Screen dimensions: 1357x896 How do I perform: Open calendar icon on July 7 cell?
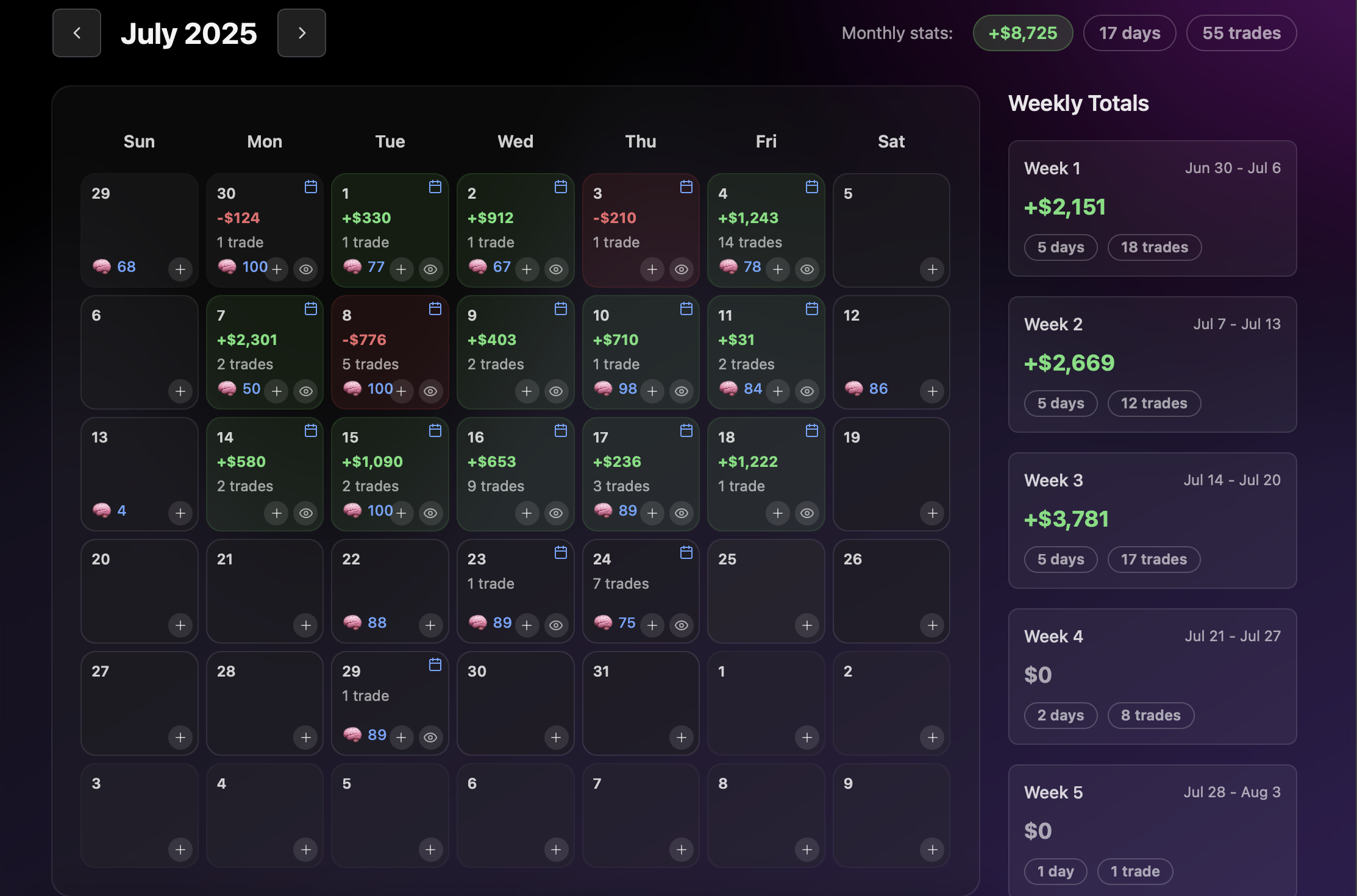tap(311, 308)
